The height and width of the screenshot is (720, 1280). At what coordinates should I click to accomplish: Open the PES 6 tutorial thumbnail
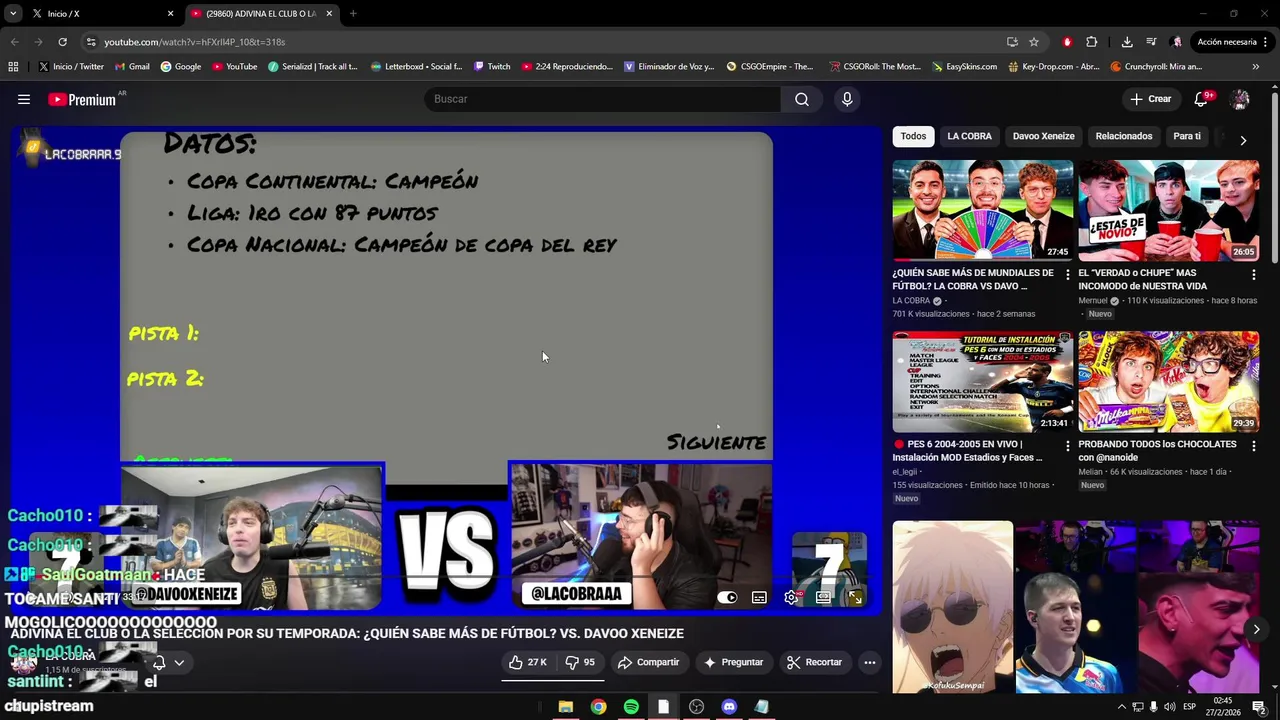(983, 382)
